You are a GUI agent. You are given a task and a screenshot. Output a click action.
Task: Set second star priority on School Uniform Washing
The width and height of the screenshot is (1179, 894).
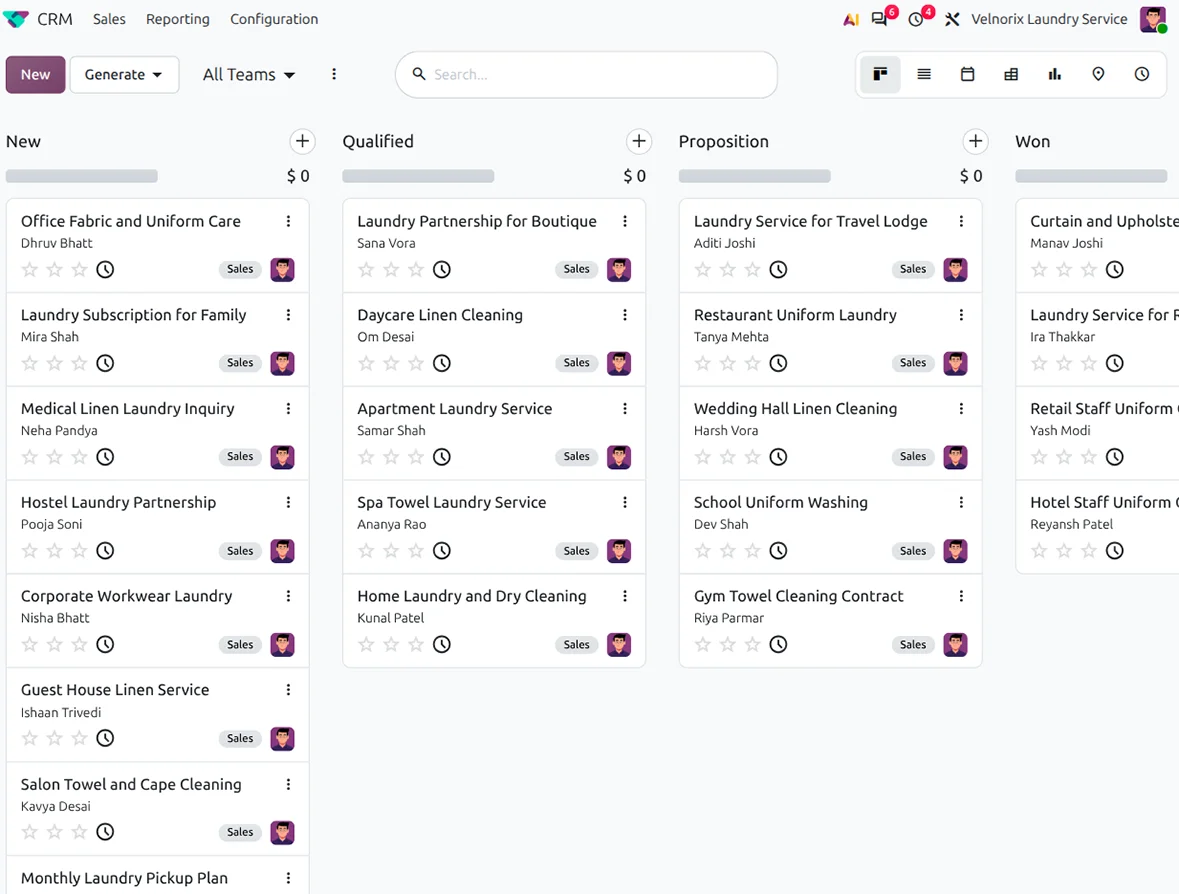[x=727, y=551]
